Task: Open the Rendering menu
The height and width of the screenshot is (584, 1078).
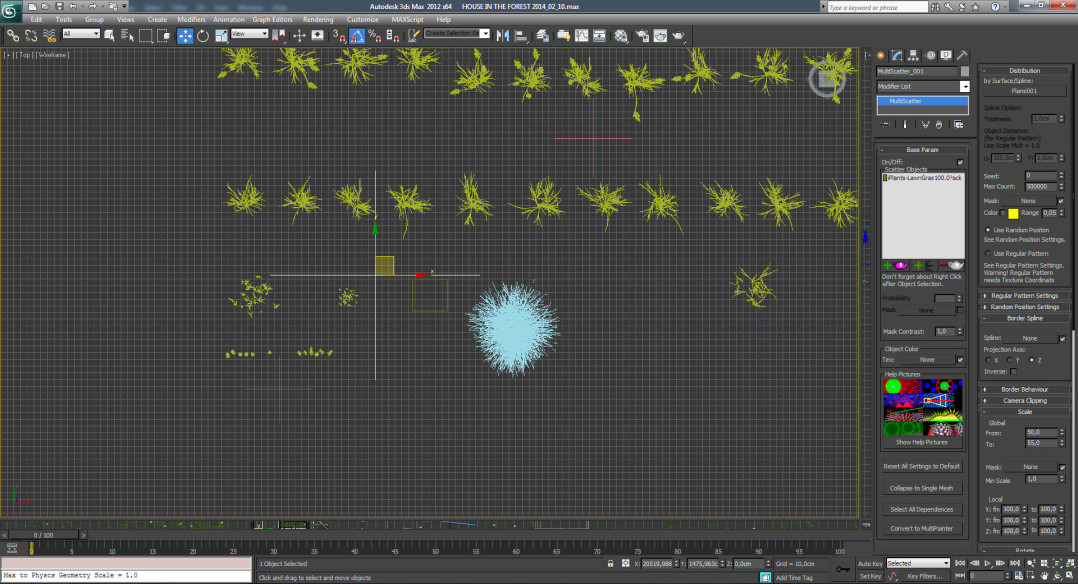Action: (318, 18)
